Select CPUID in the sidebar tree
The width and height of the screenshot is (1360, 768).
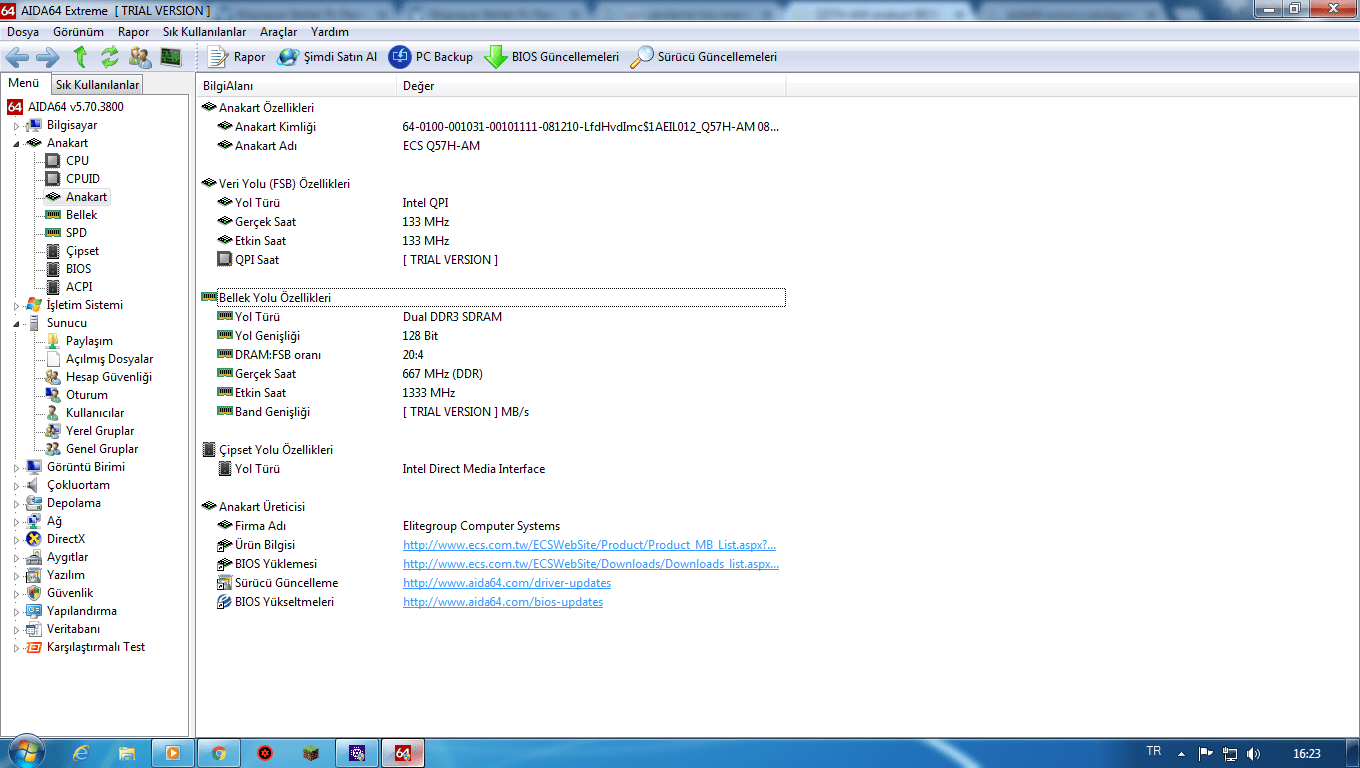point(83,179)
